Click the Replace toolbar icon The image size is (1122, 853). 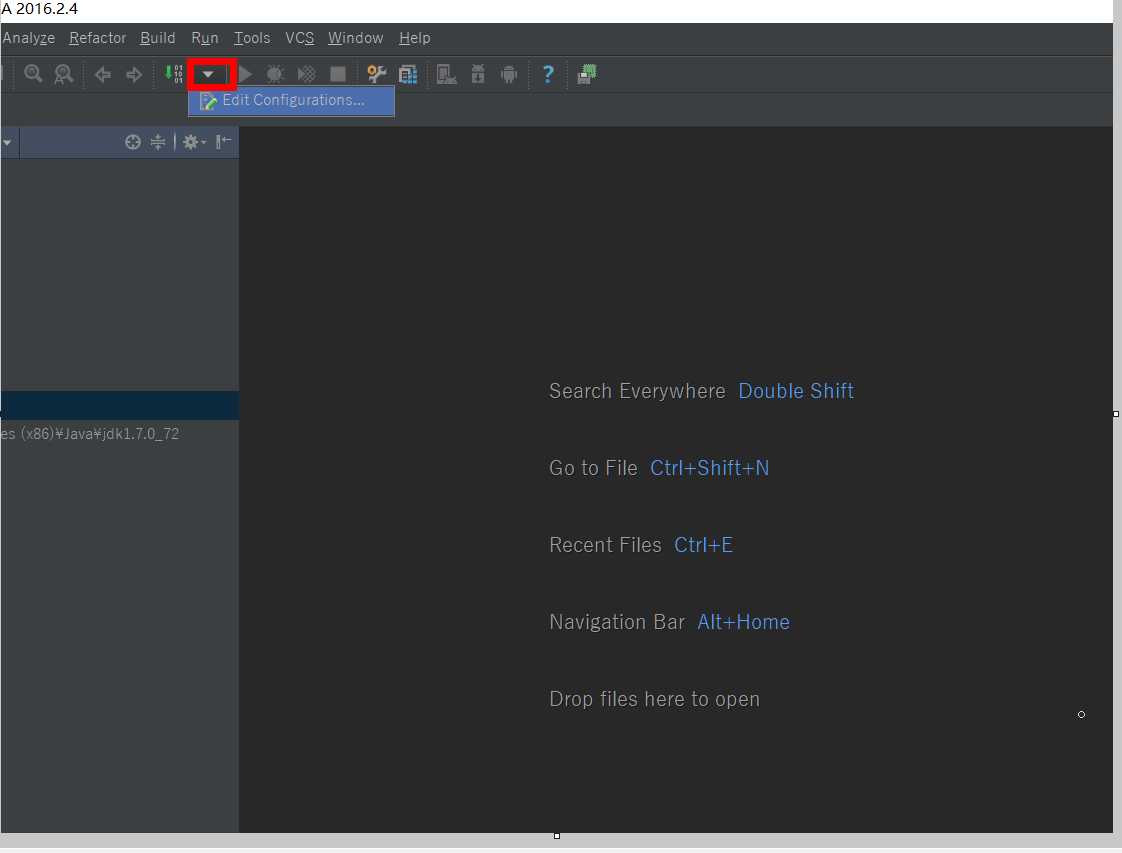pos(64,74)
